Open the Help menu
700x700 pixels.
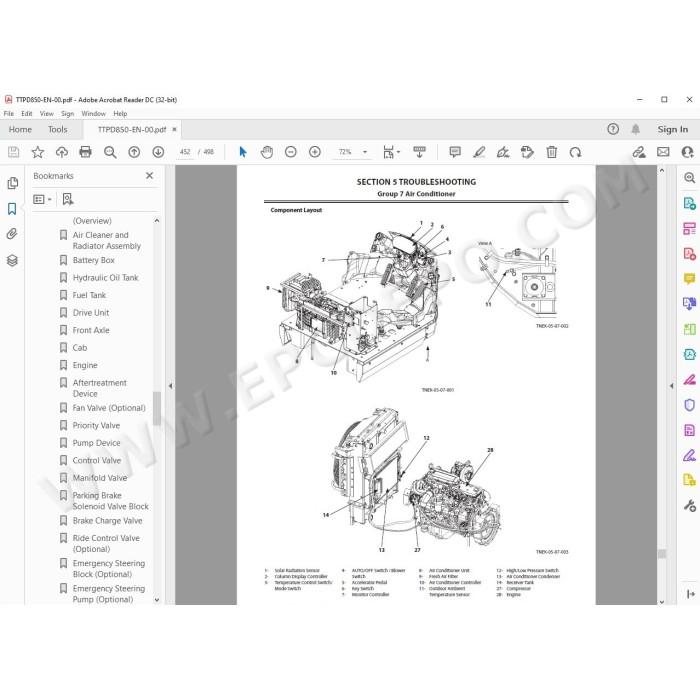tap(120, 114)
